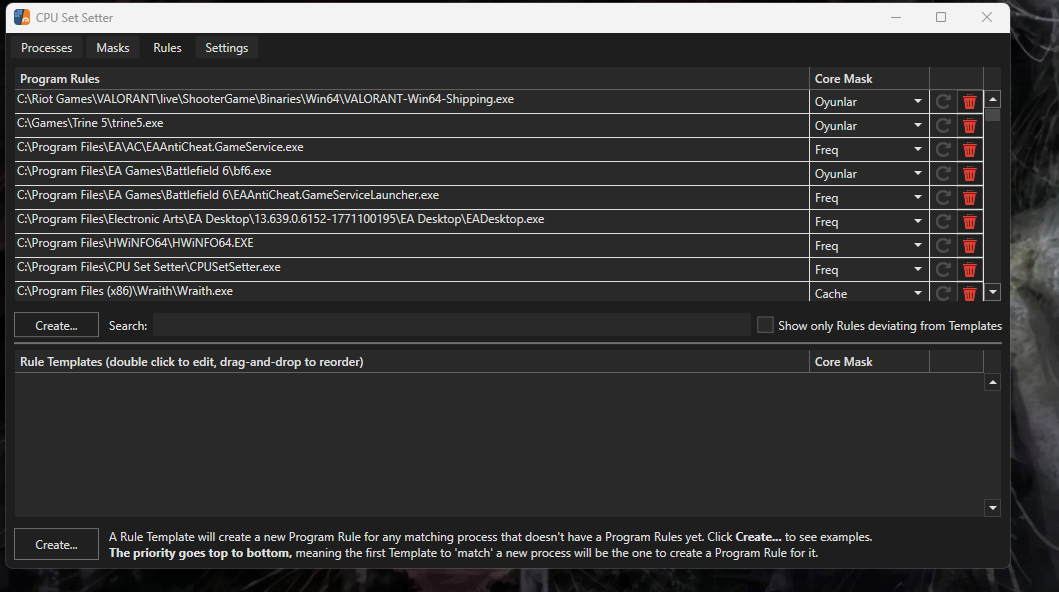Click the Program Rules scrollbar thumb

tap(993, 115)
